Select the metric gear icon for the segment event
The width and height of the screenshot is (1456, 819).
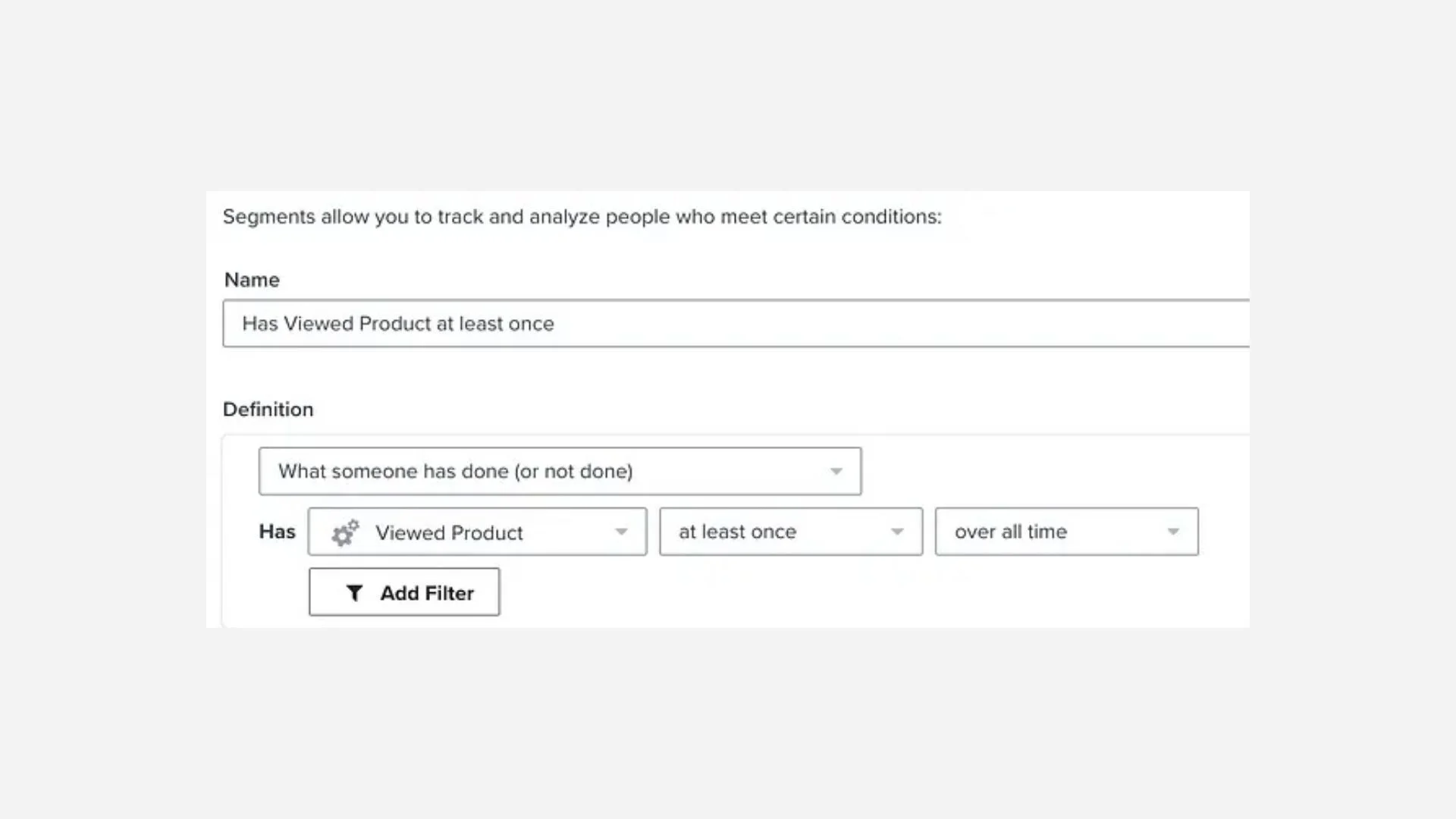tap(346, 532)
